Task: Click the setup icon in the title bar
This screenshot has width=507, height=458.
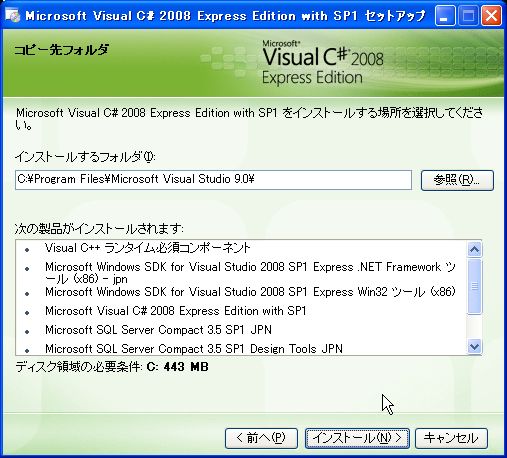Action: [12, 15]
